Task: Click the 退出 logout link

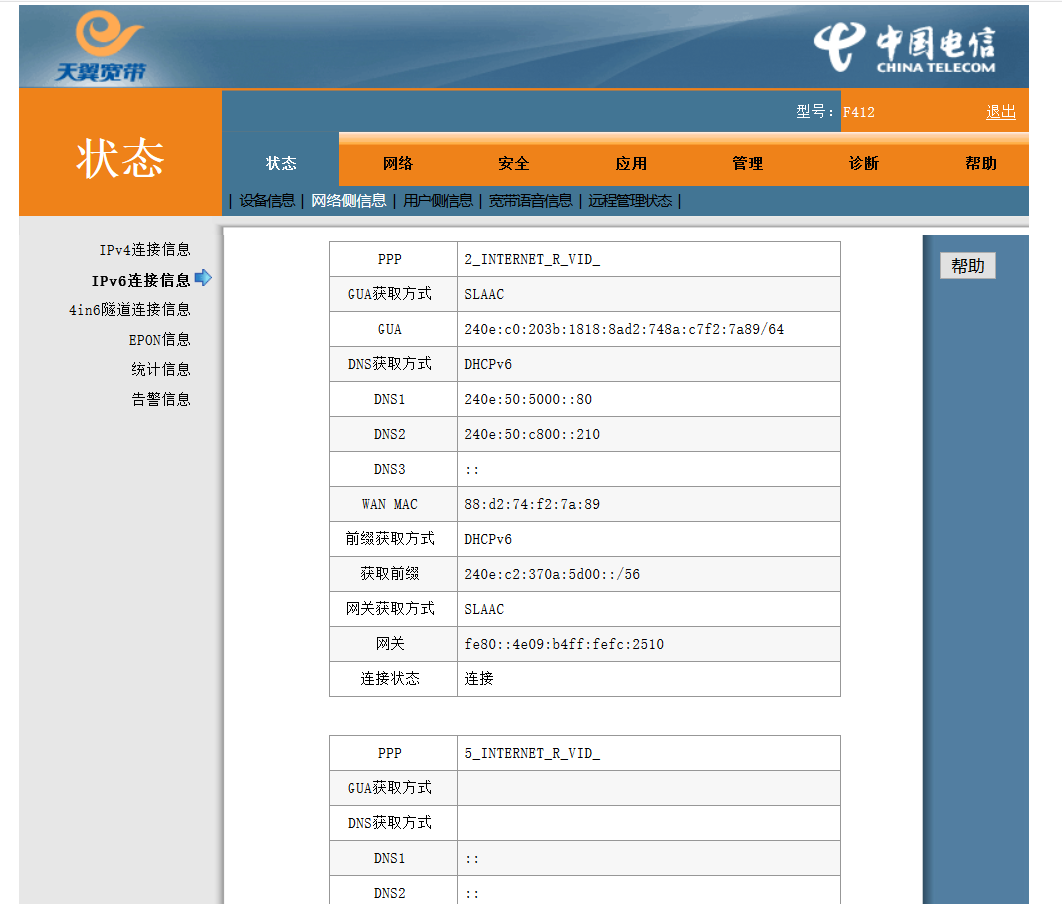Action: pyautogui.click(x=1000, y=112)
